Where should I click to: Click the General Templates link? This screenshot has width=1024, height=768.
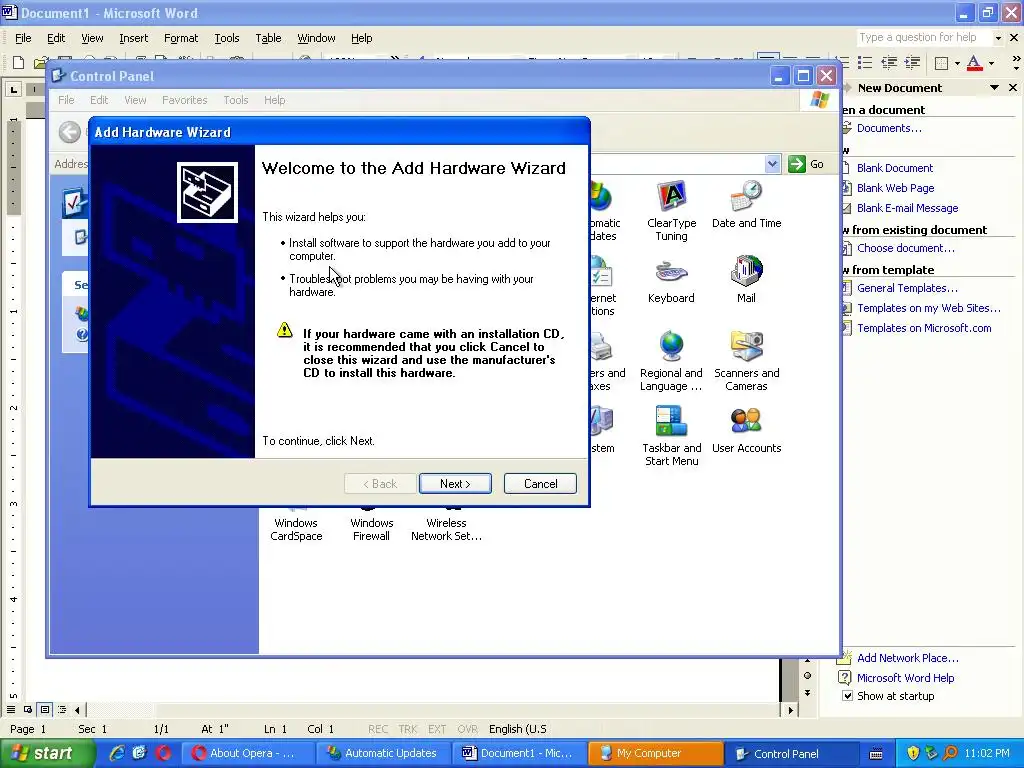point(907,288)
